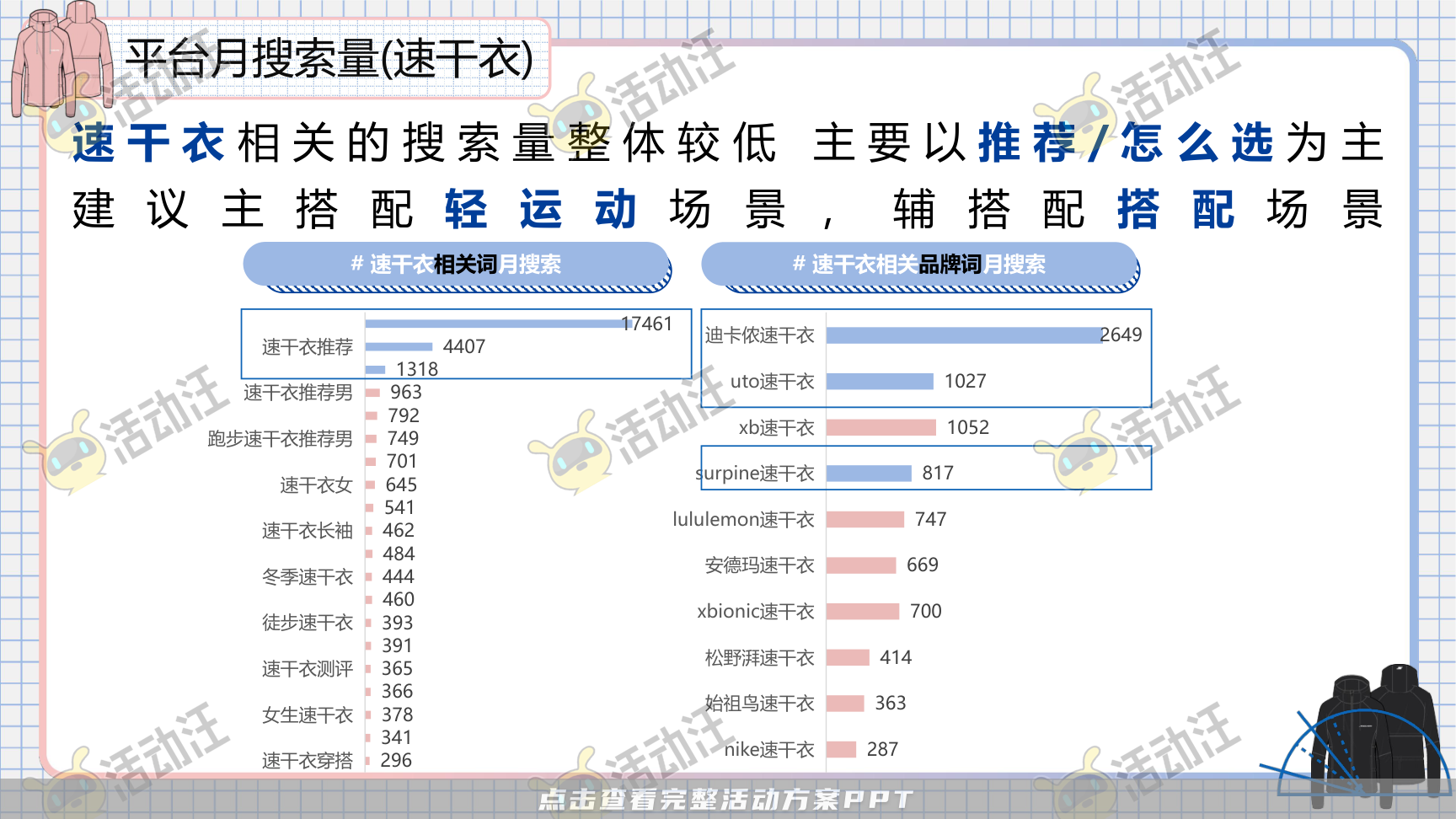Click the pink jacket illustration beside the title
This screenshot has height=819, width=1456.
[x=62, y=57]
